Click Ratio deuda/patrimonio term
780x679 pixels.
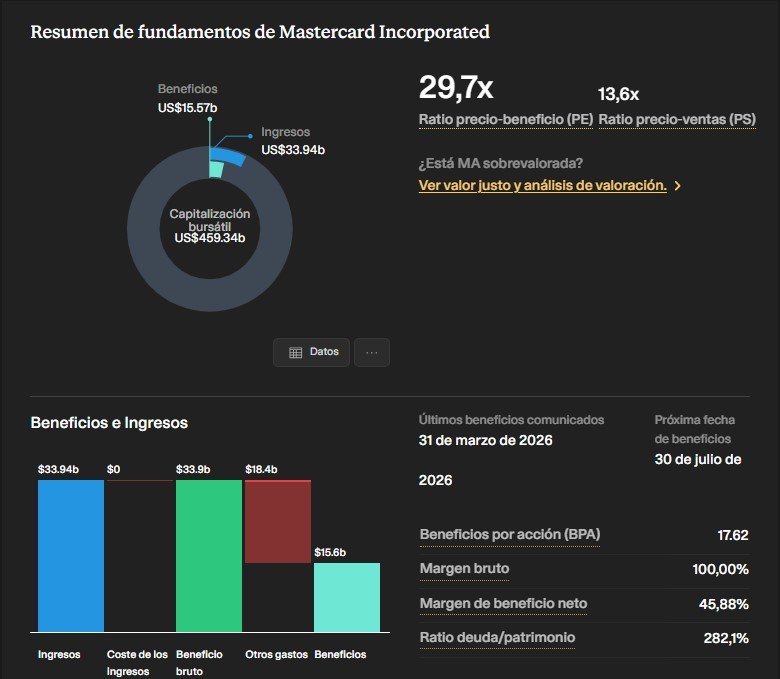(497, 637)
